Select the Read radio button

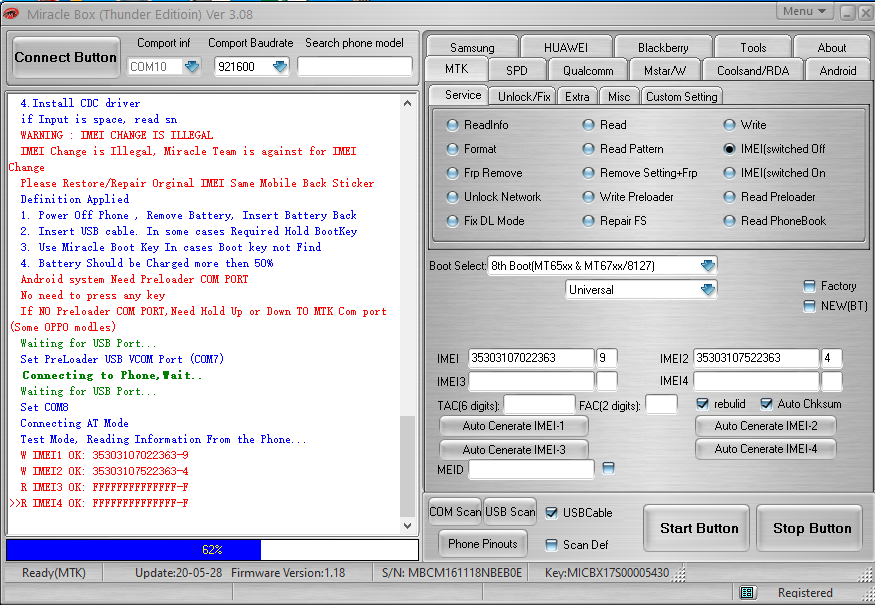pos(588,125)
